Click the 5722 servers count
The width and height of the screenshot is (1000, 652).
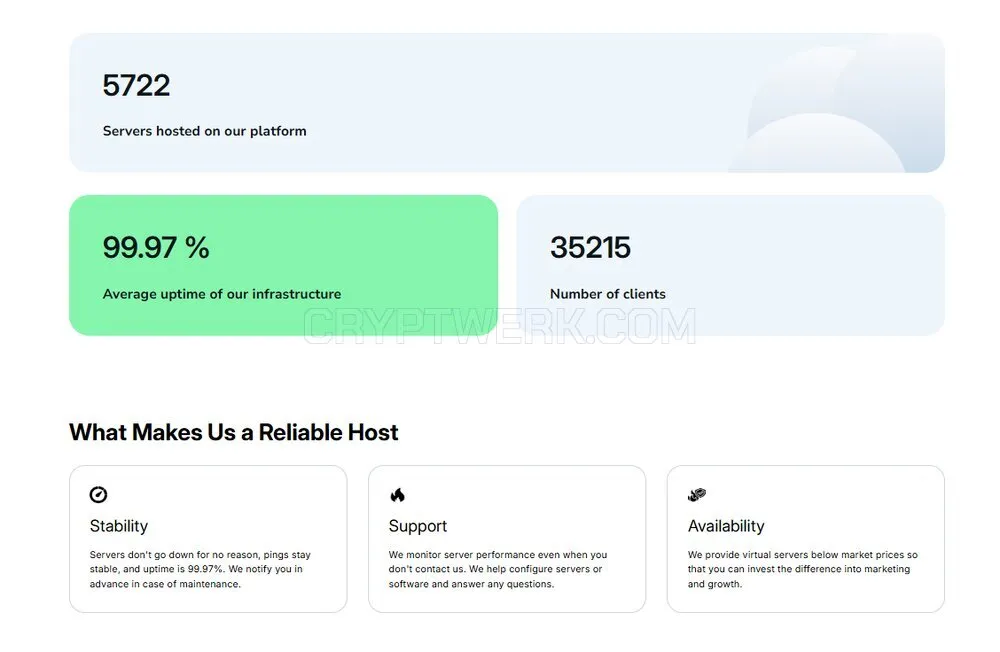[x=136, y=85]
